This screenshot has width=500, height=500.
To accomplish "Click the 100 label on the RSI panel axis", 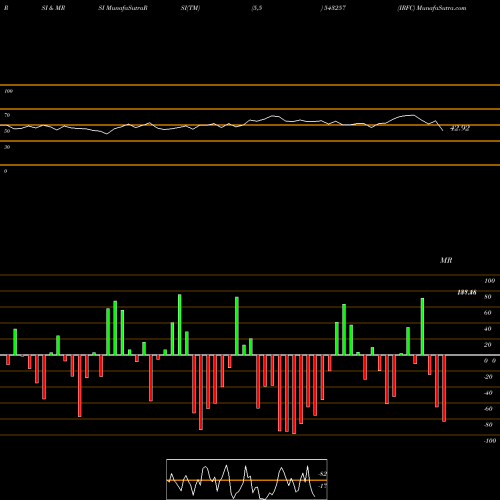I will pyautogui.click(x=8, y=91).
